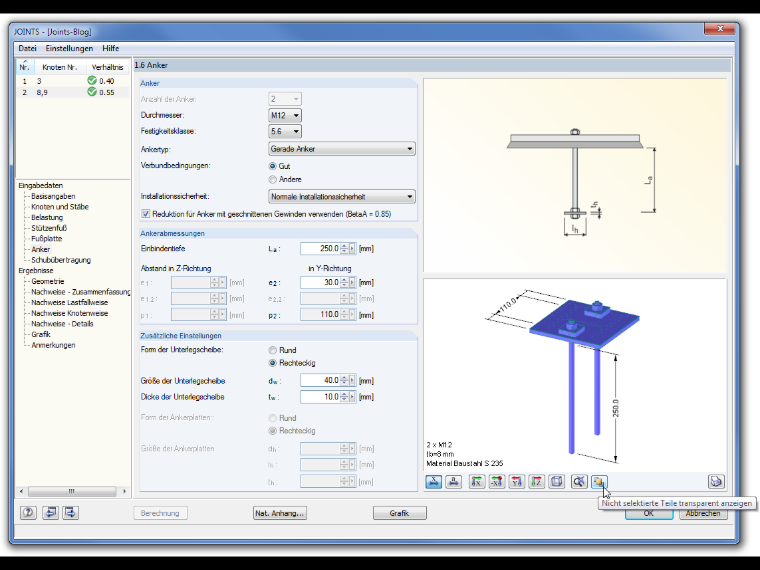Screen dimensions: 760x570
Task: Set view in Z direction
Action: click(x=537, y=481)
